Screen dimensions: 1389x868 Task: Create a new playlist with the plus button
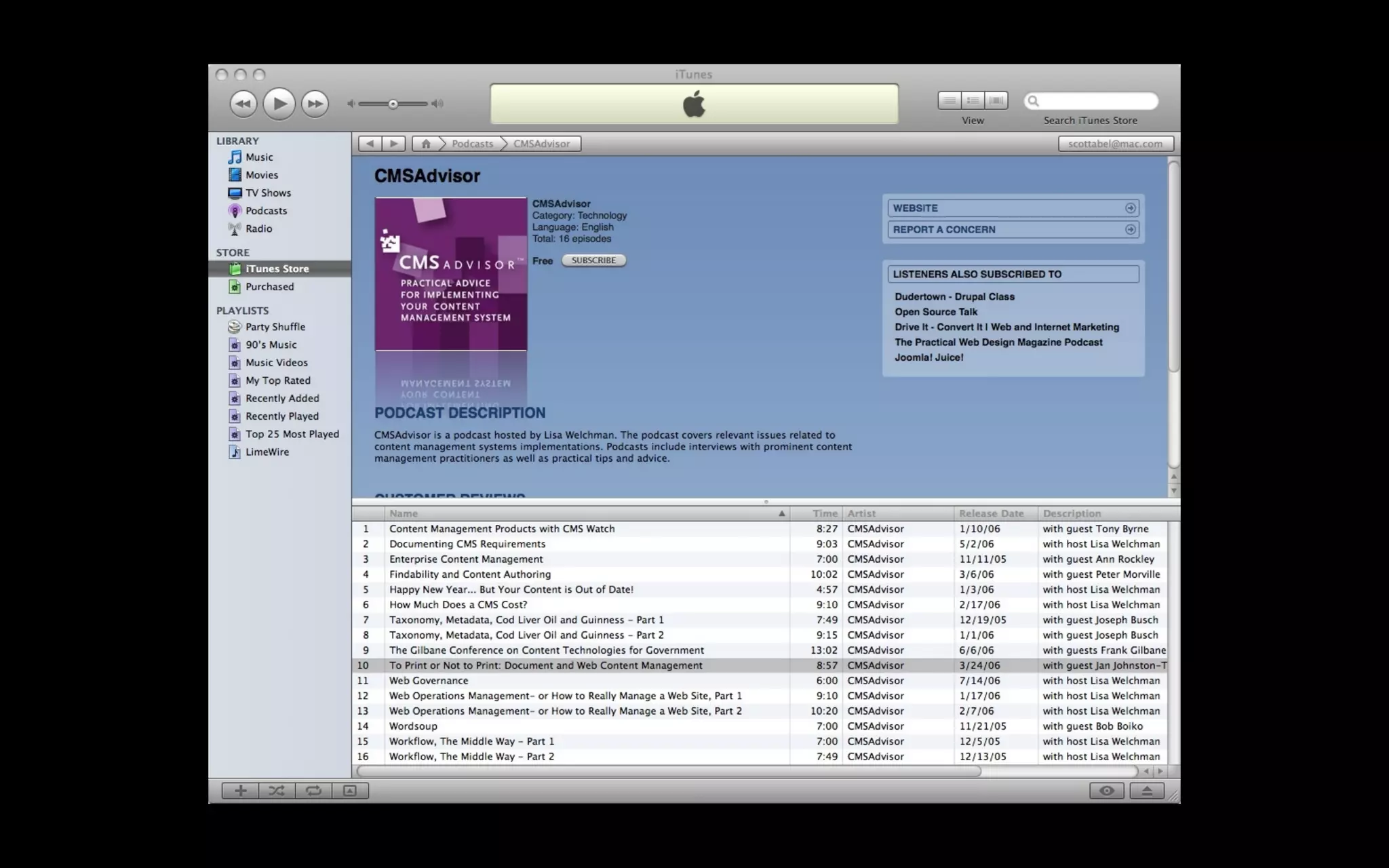coord(240,791)
